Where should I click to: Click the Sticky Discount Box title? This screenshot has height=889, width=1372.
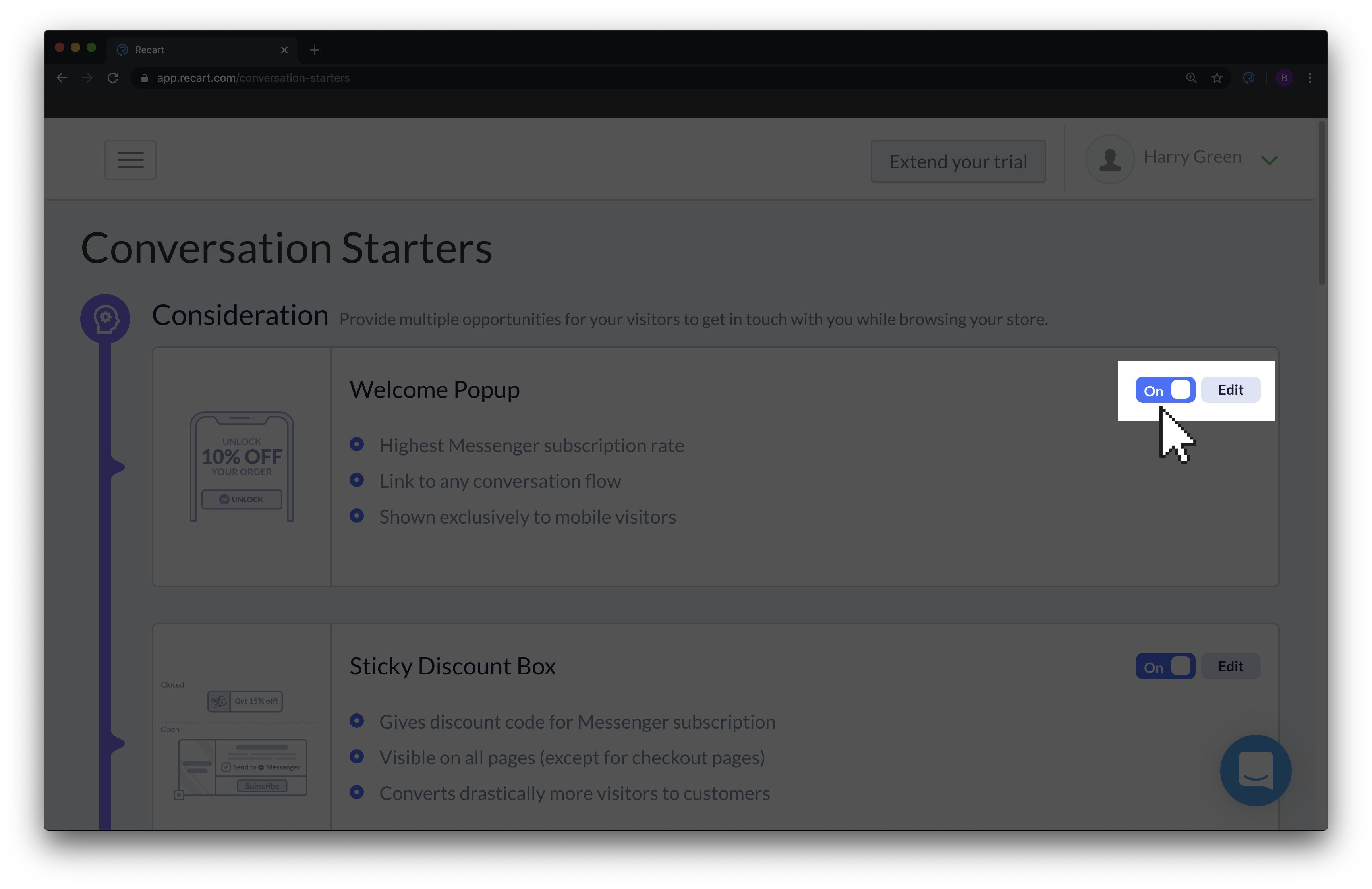[452, 666]
